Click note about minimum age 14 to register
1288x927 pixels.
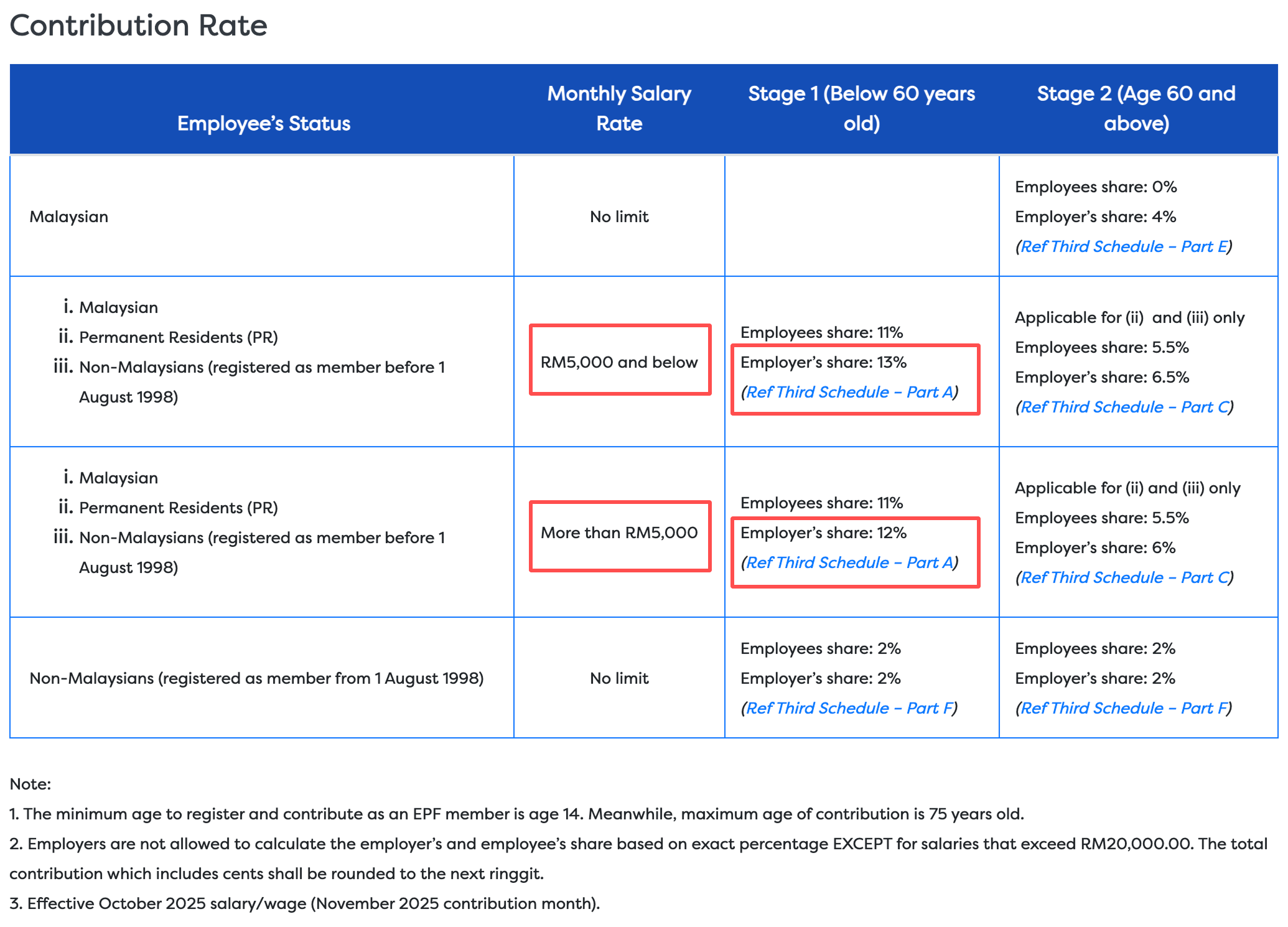[516, 814]
